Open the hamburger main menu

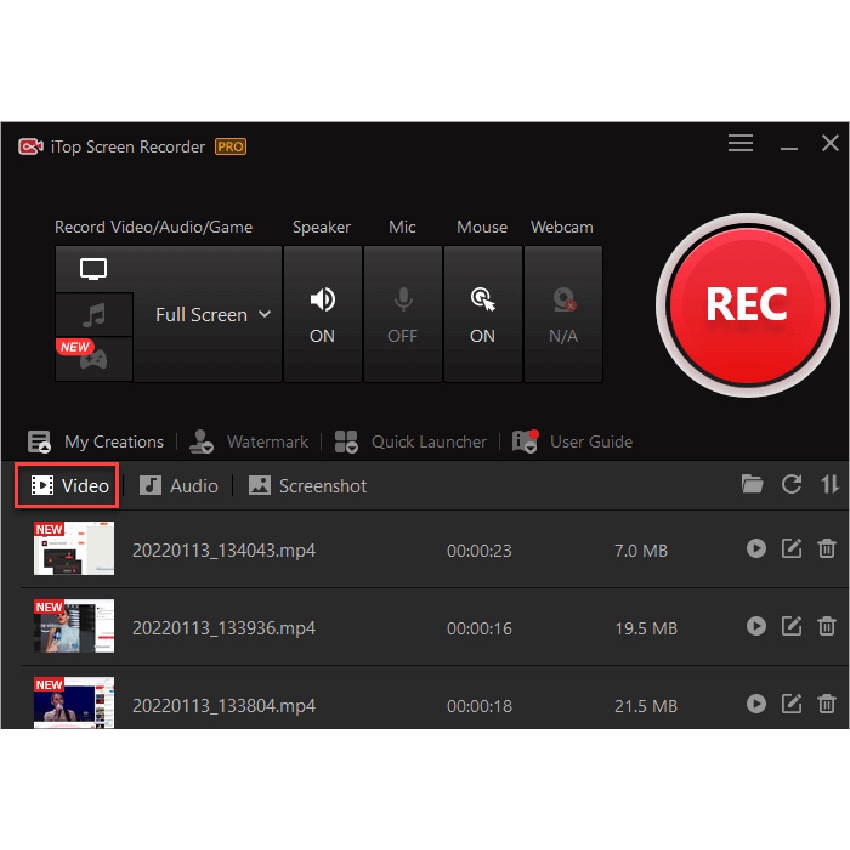[741, 144]
